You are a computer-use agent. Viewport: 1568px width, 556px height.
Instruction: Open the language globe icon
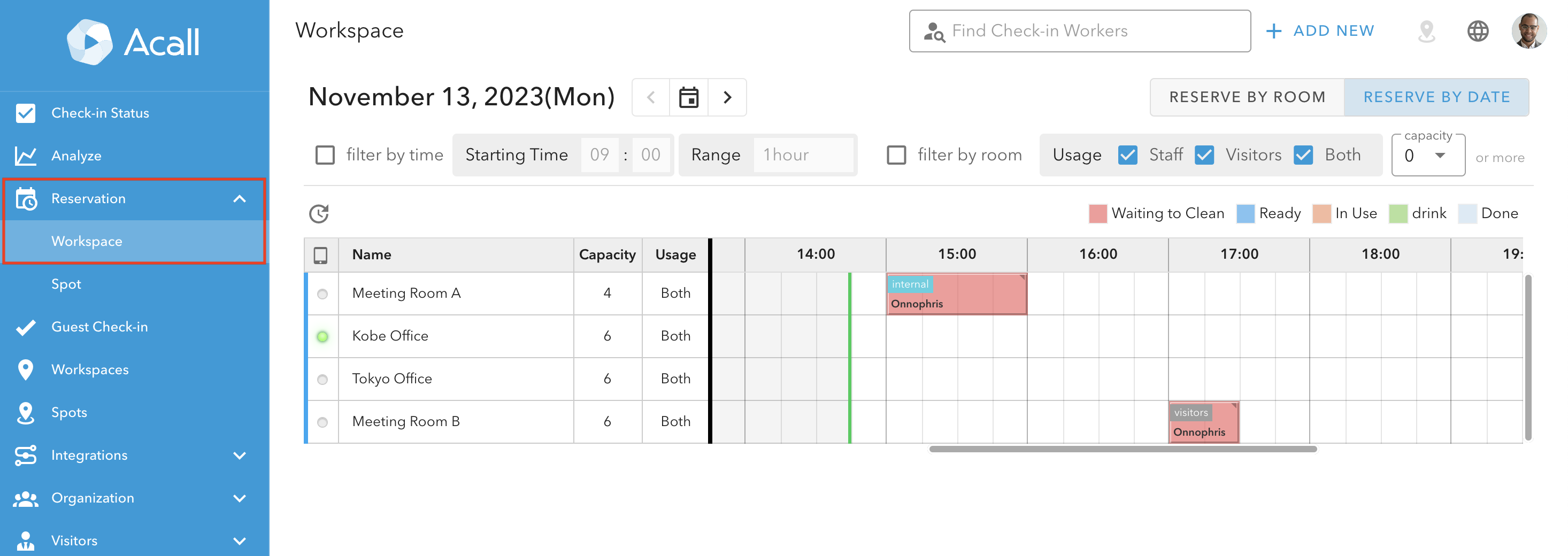[1477, 31]
